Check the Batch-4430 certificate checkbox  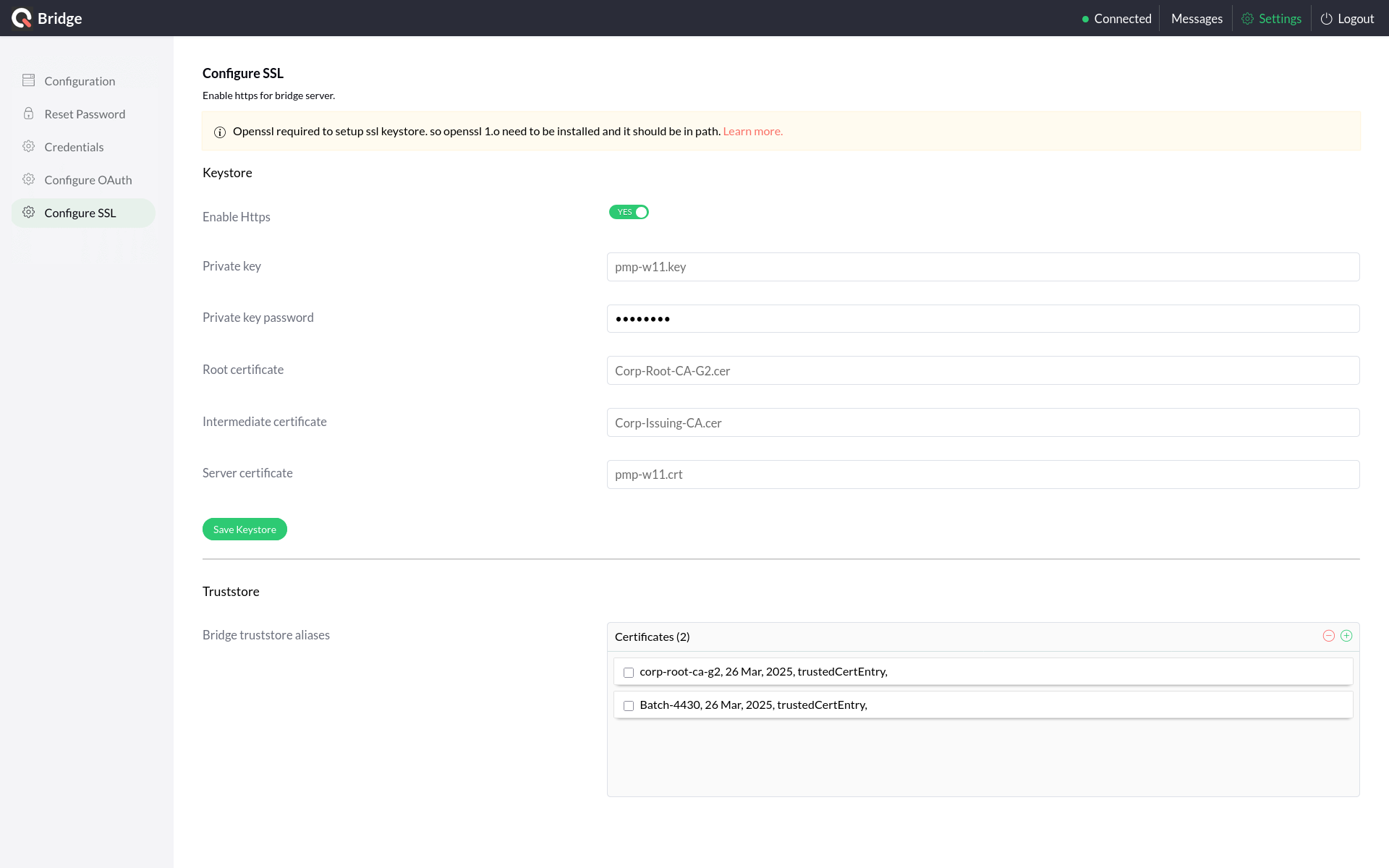coord(629,706)
